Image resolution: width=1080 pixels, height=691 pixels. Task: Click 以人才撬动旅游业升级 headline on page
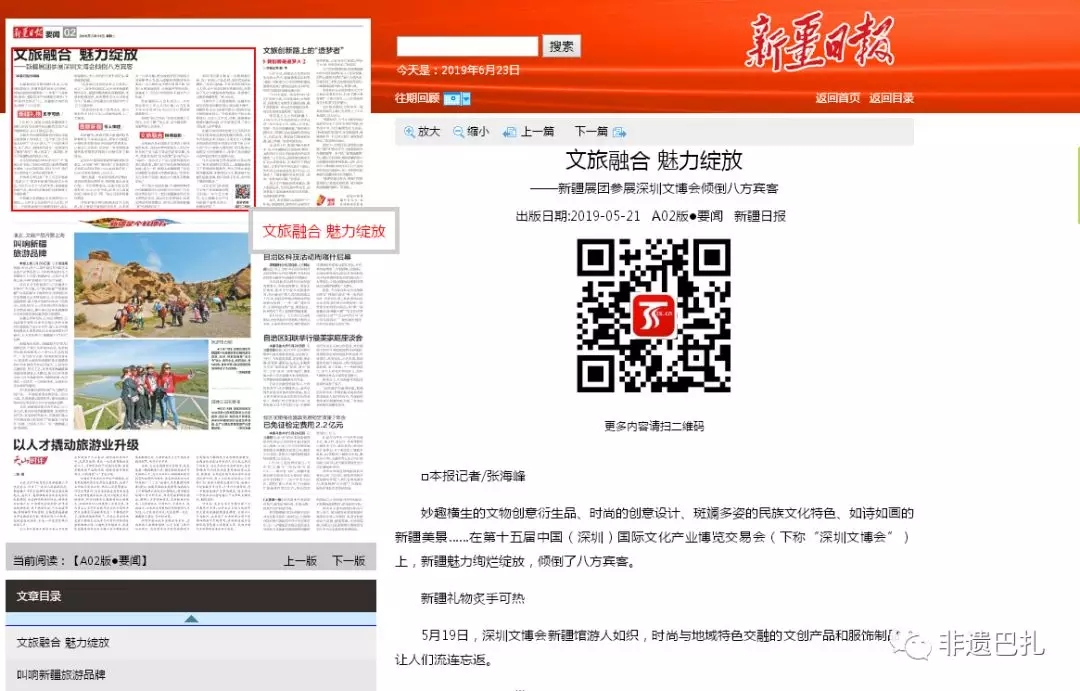(x=76, y=445)
